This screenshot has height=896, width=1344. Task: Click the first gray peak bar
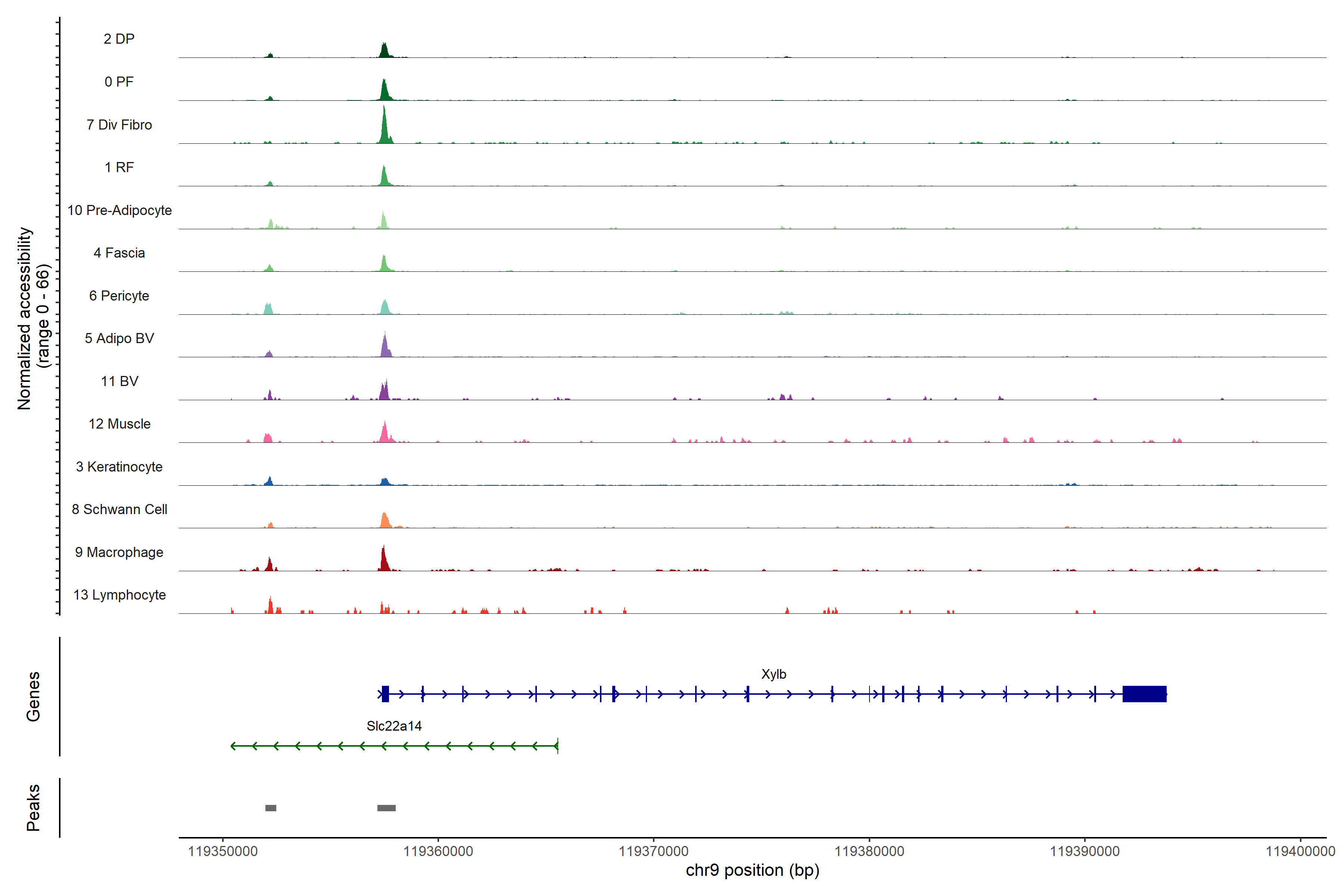click(270, 808)
